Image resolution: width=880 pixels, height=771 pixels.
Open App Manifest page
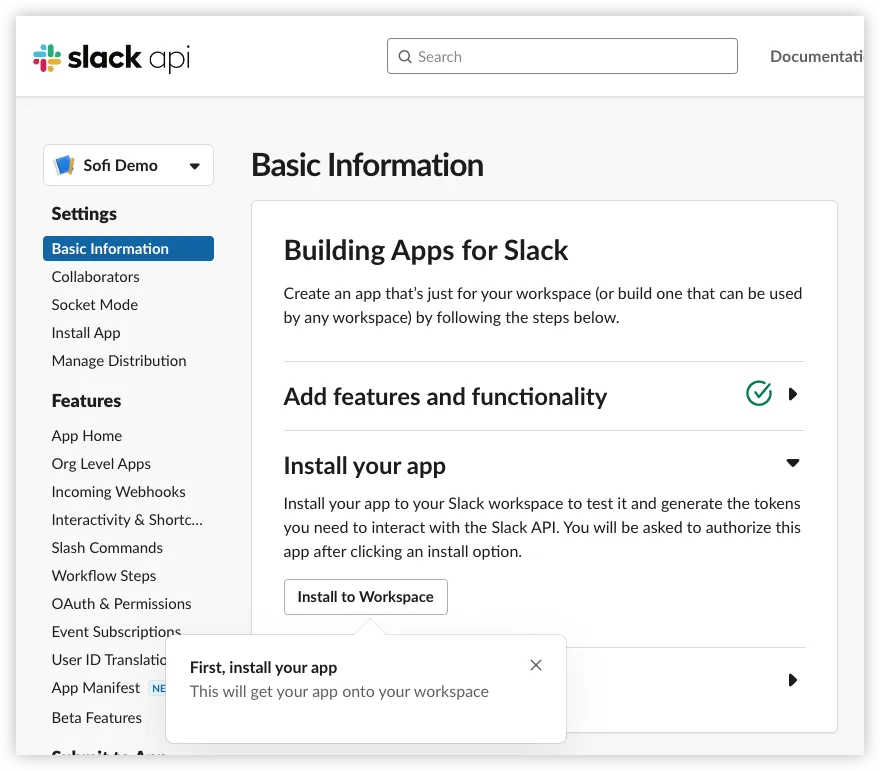96,688
